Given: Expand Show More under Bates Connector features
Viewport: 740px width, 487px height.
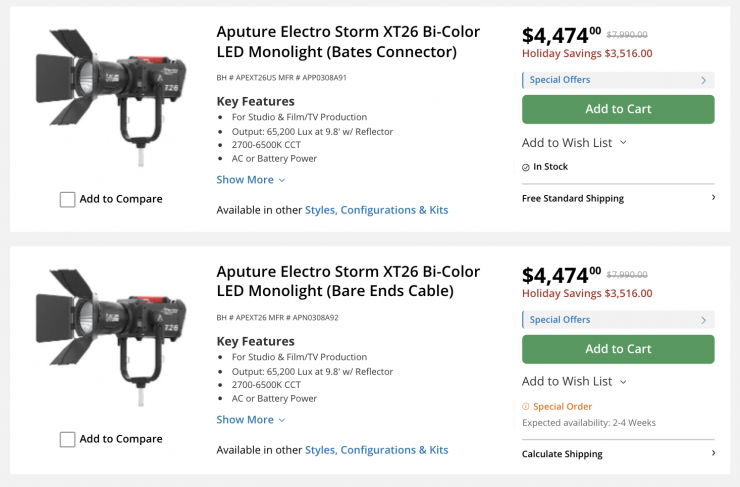Looking at the screenshot, I should tap(251, 180).
